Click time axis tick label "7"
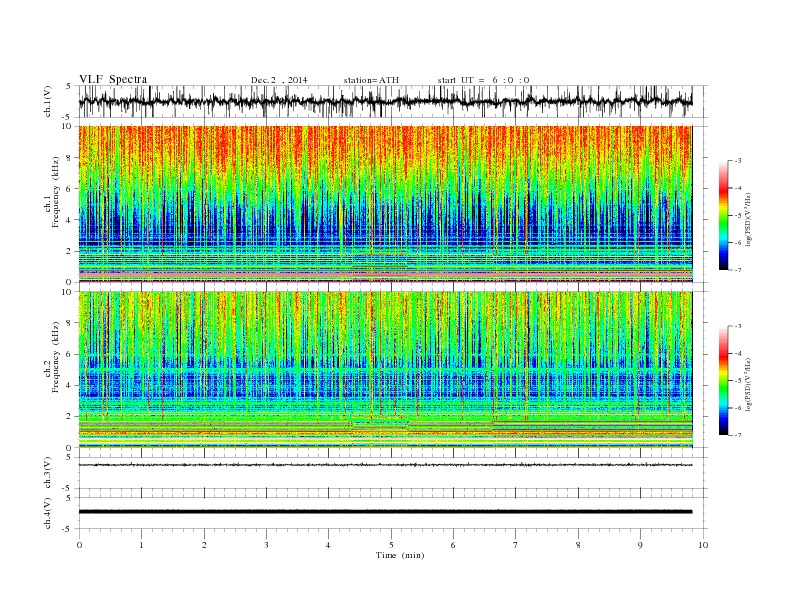The height and width of the screenshot is (612, 792). (x=516, y=545)
